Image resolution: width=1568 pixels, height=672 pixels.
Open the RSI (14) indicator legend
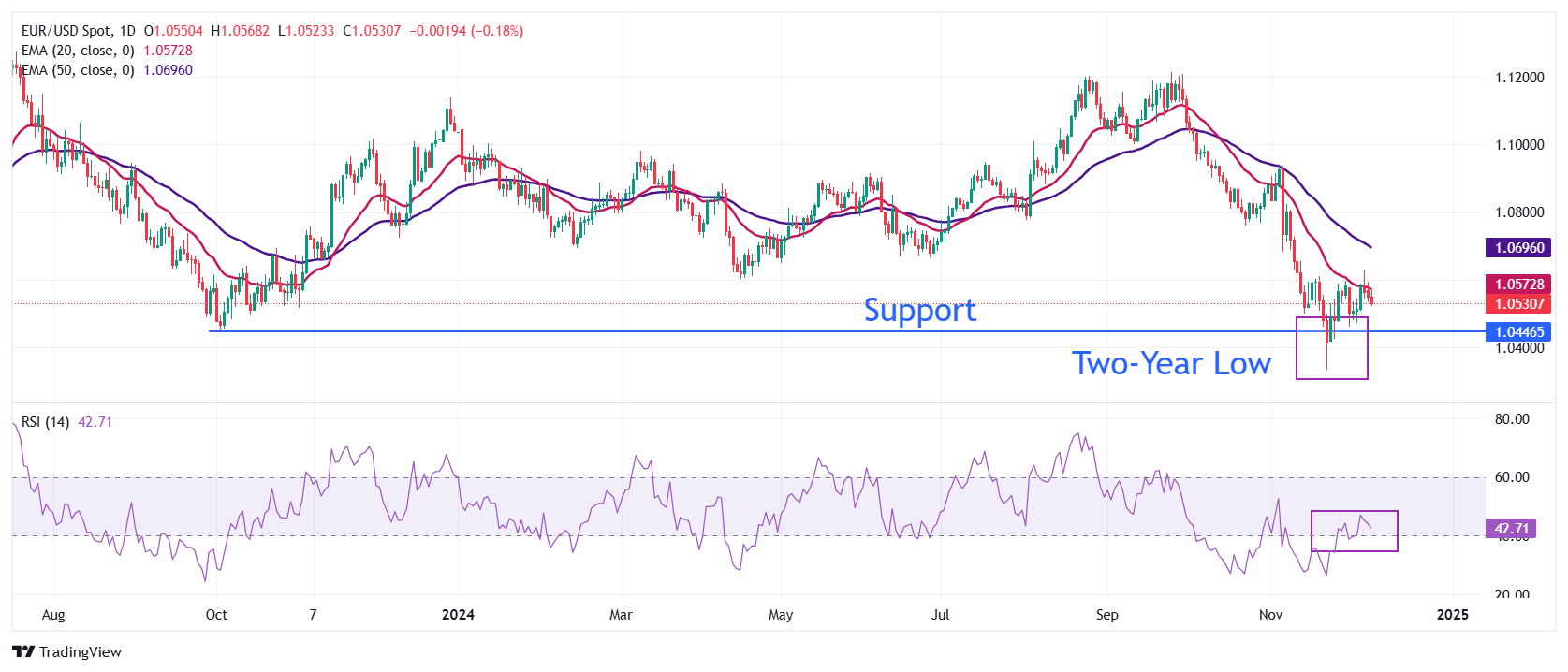pyautogui.click(x=45, y=422)
